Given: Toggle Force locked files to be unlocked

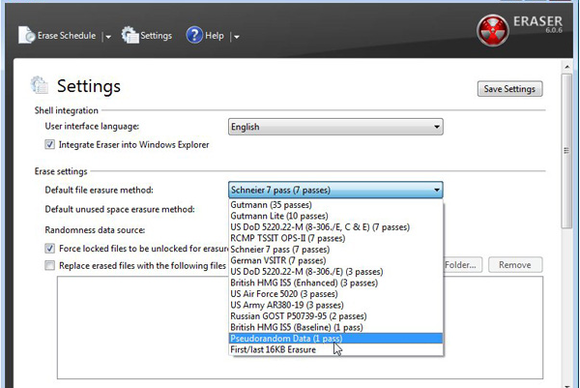Looking at the screenshot, I should click(x=50, y=248).
